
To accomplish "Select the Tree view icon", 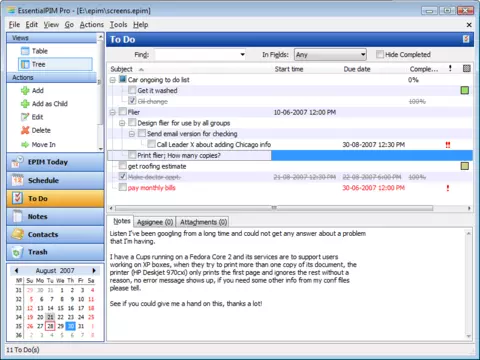I will 25,64.
